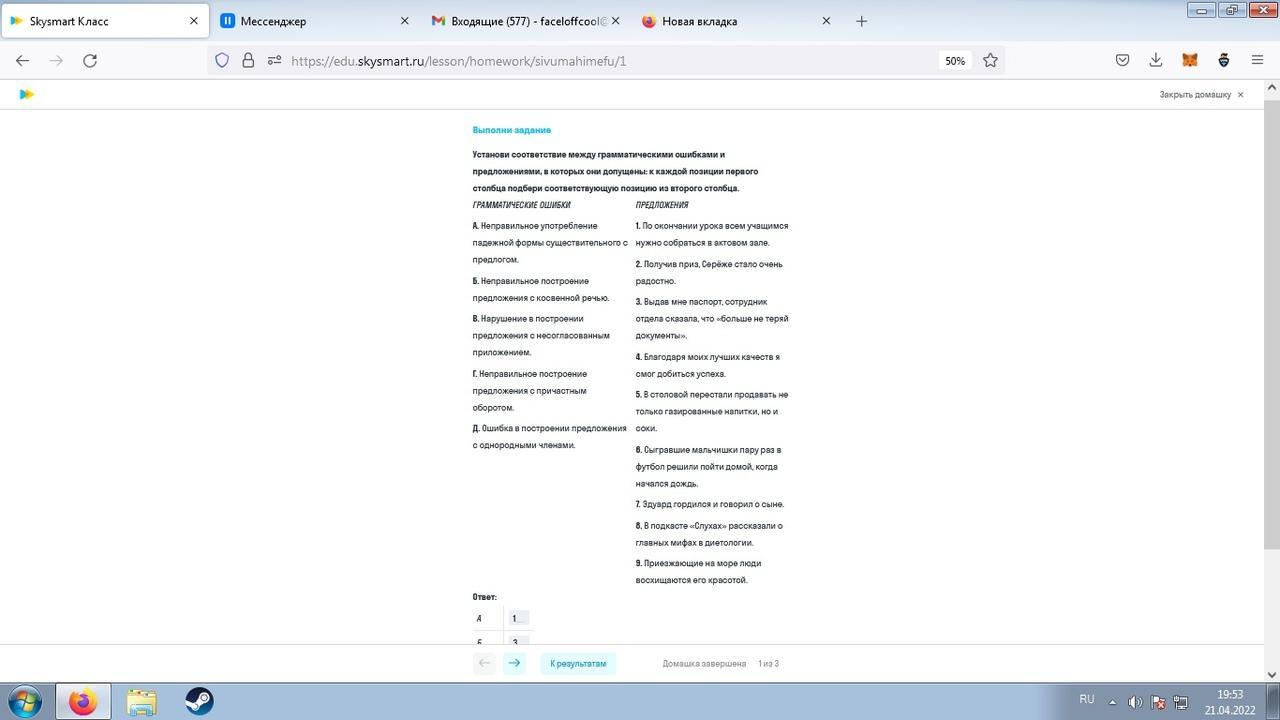1280x720 pixels.
Task: Open tracking protection shield icon
Action: 222,60
